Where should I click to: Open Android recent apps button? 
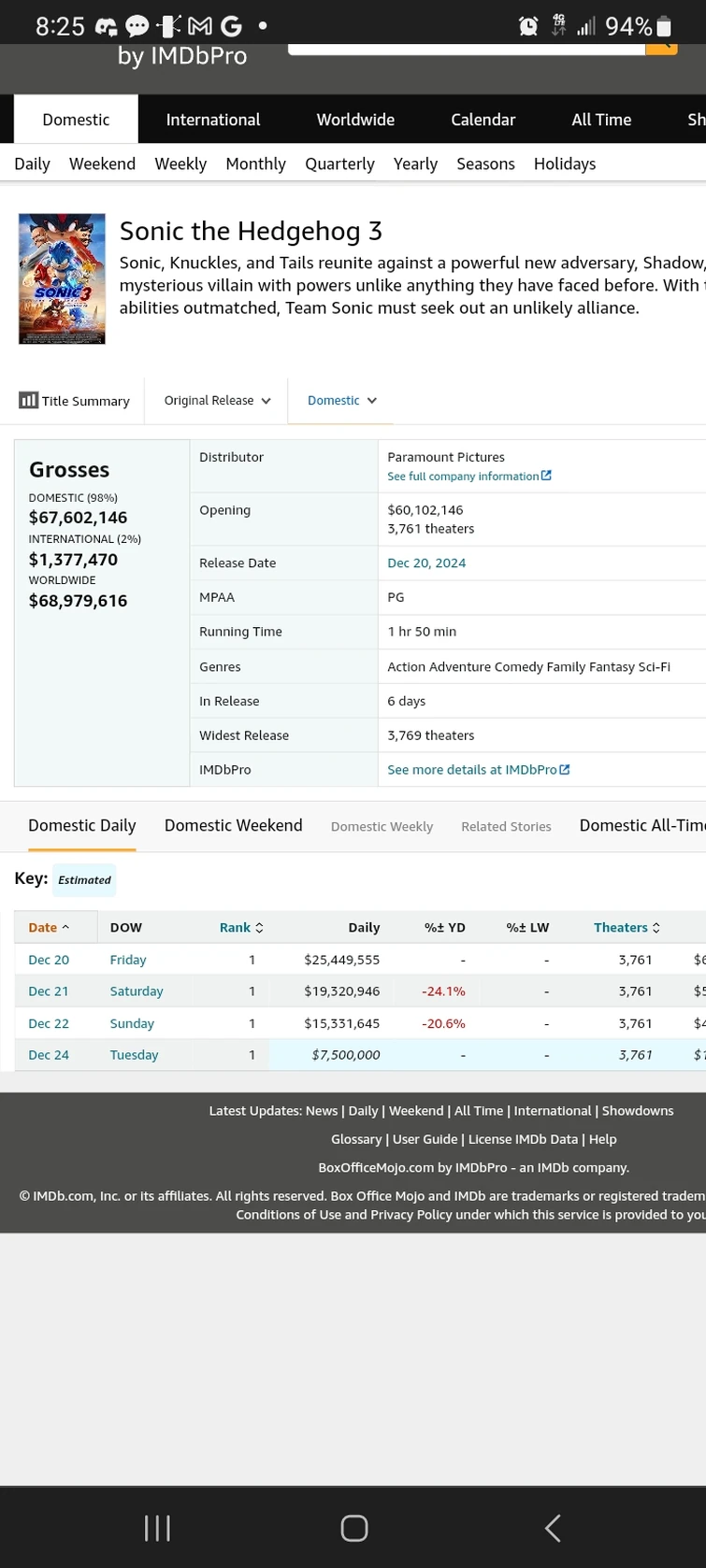coord(157,1528)
